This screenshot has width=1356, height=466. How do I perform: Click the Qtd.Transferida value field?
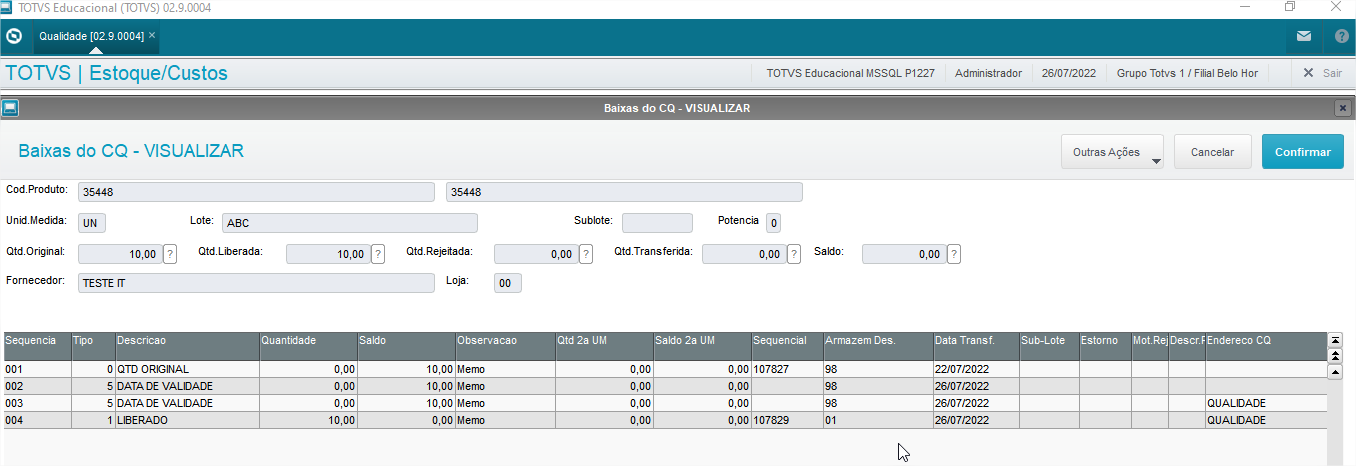point(744,254)
